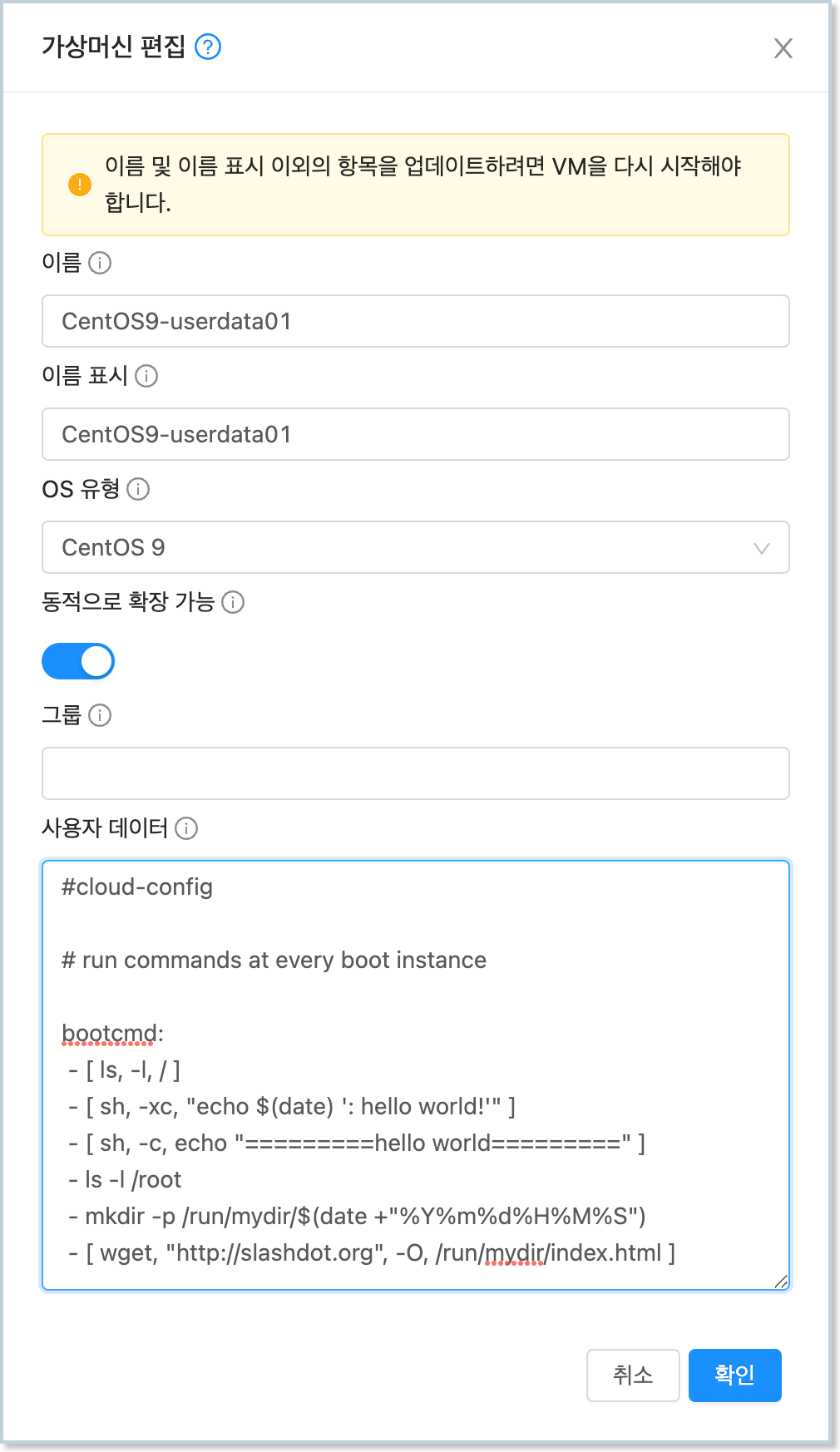This screenshot has width=840, height=1452.
Task: Click the orange warning icon in the alert
Action: [80, 185]
